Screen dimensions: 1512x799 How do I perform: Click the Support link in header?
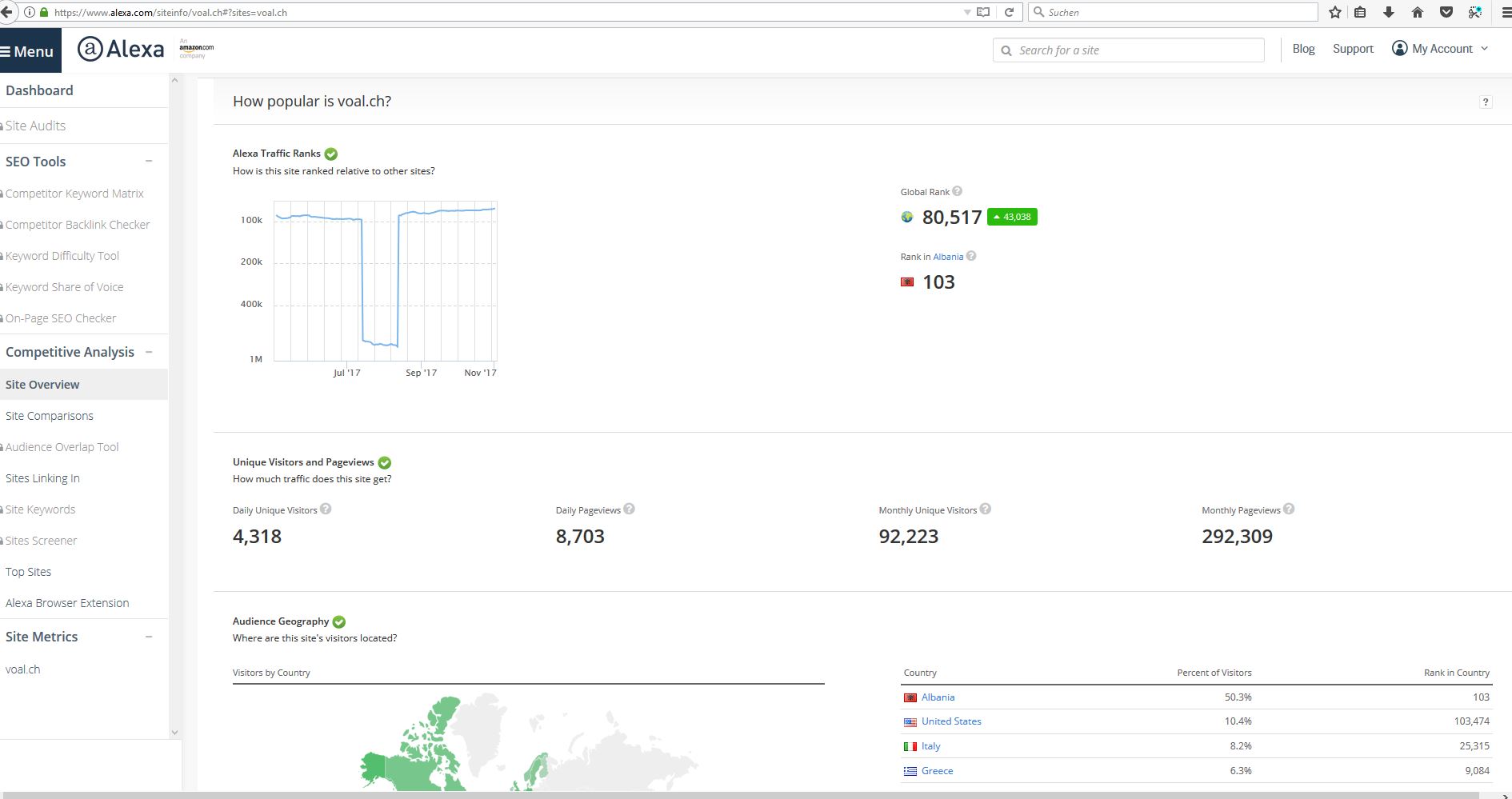pyautogui.click(x=1353, y=49)
